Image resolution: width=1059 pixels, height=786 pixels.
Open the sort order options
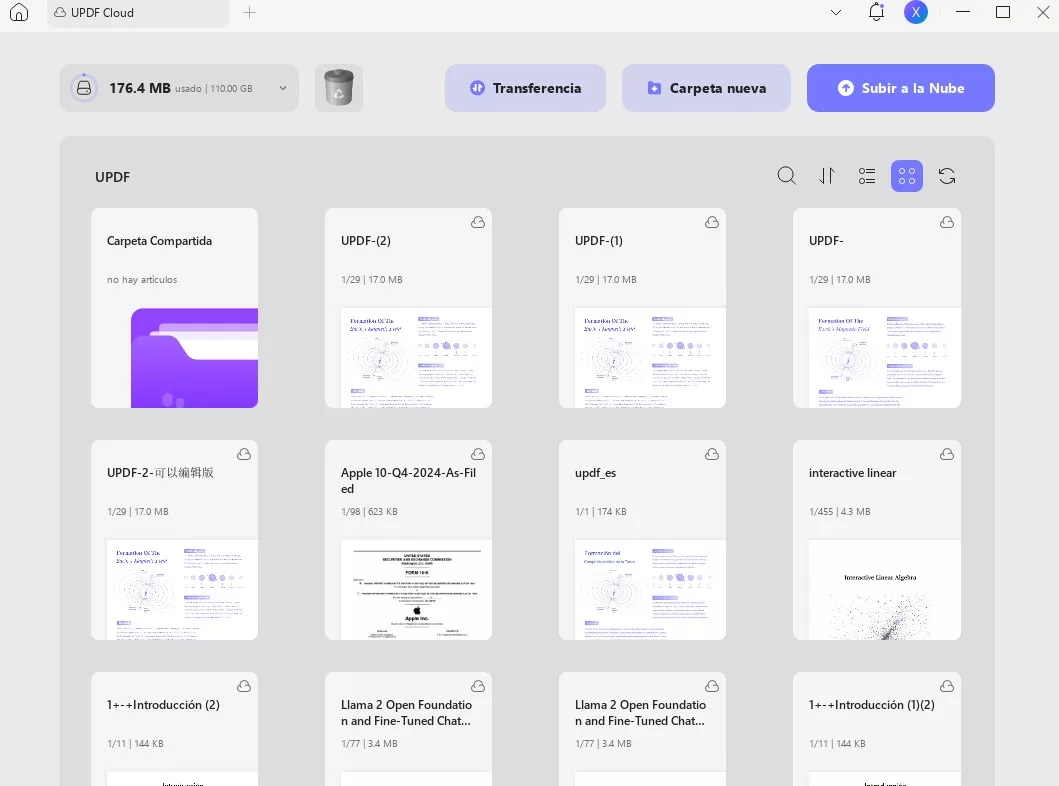pyautogui.click(x=827, y=176)
